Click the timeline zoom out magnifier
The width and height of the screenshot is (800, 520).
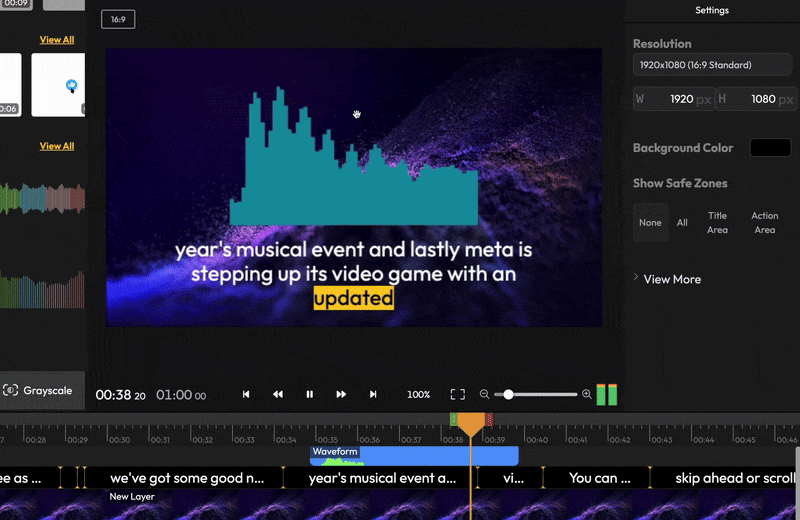click(484, 394)
